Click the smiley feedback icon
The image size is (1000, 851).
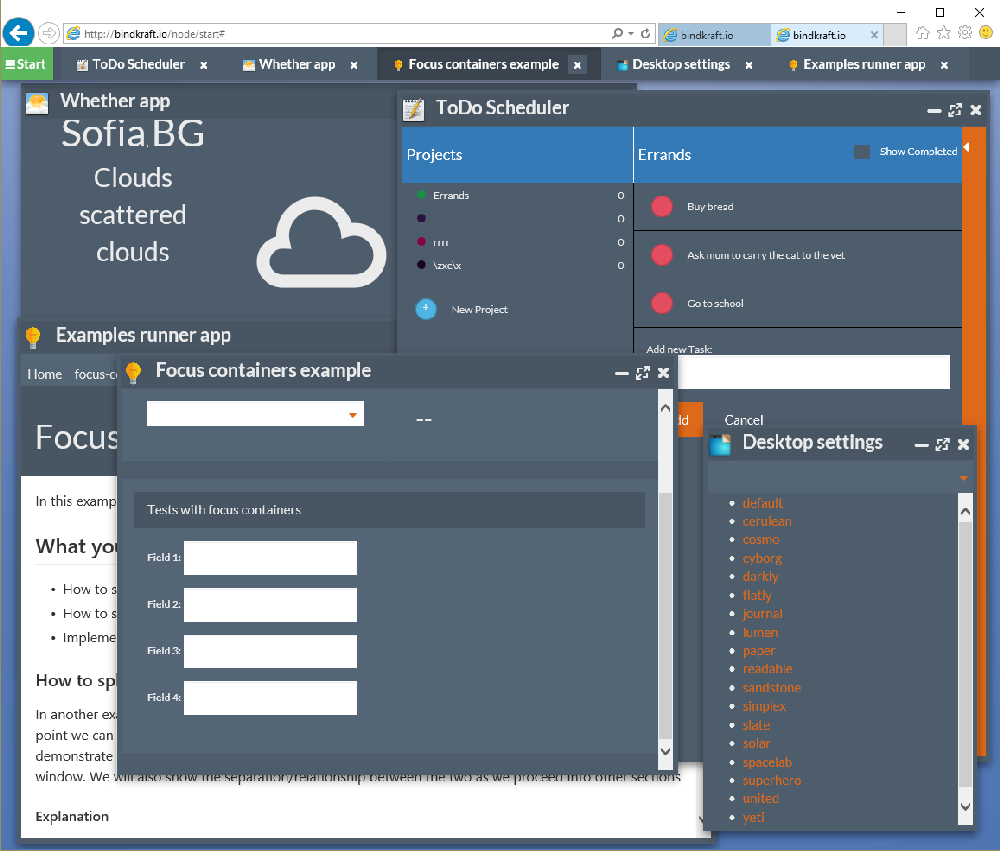coord(986,33)
